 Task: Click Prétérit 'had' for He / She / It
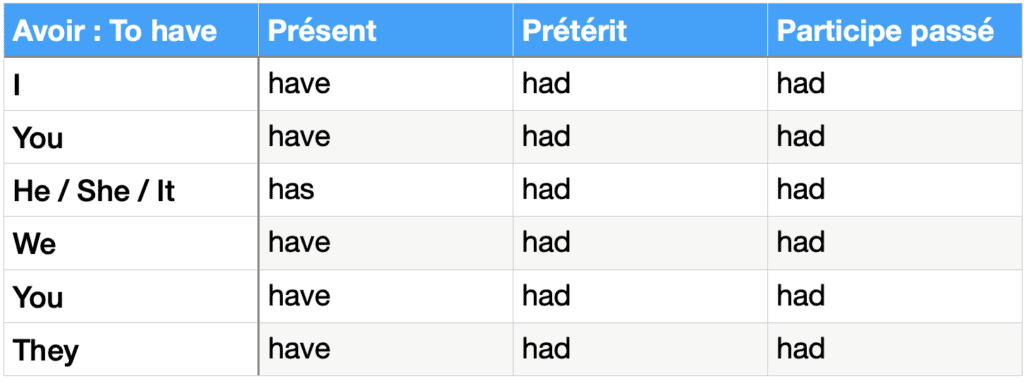546,190
